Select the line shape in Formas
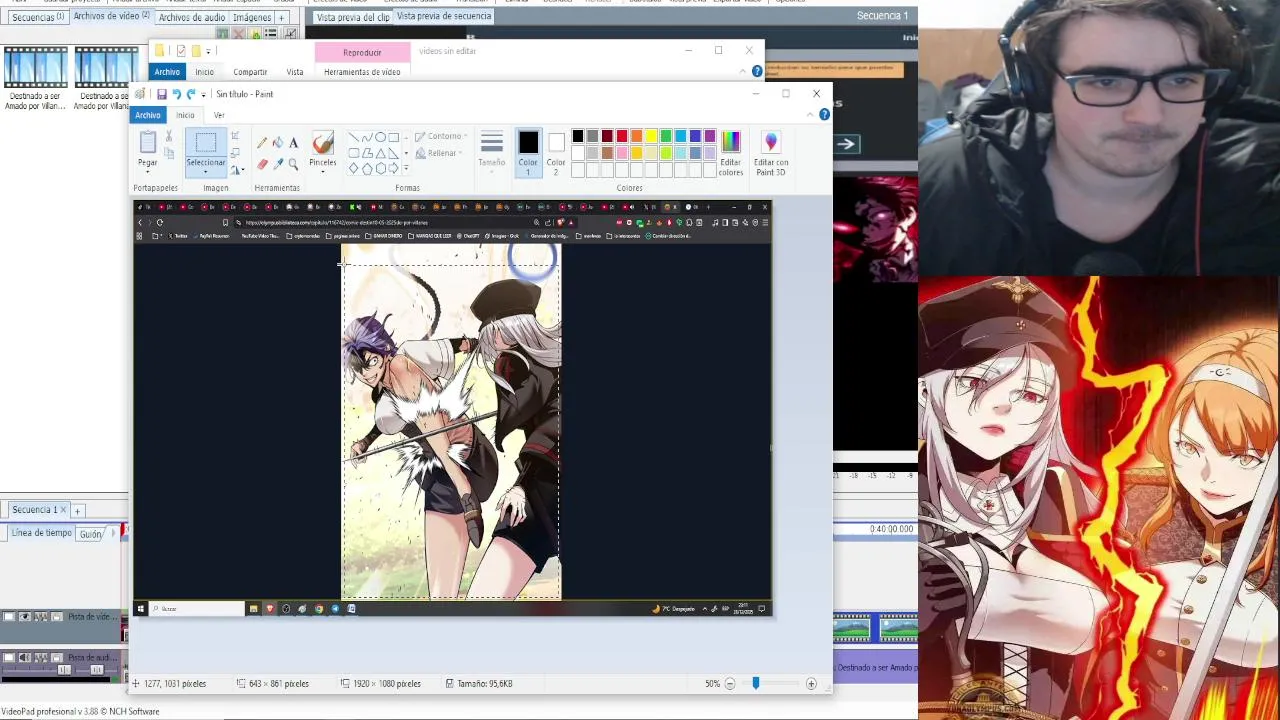Viewport: 1280px width, 720px height. click(x=354, y=137)
